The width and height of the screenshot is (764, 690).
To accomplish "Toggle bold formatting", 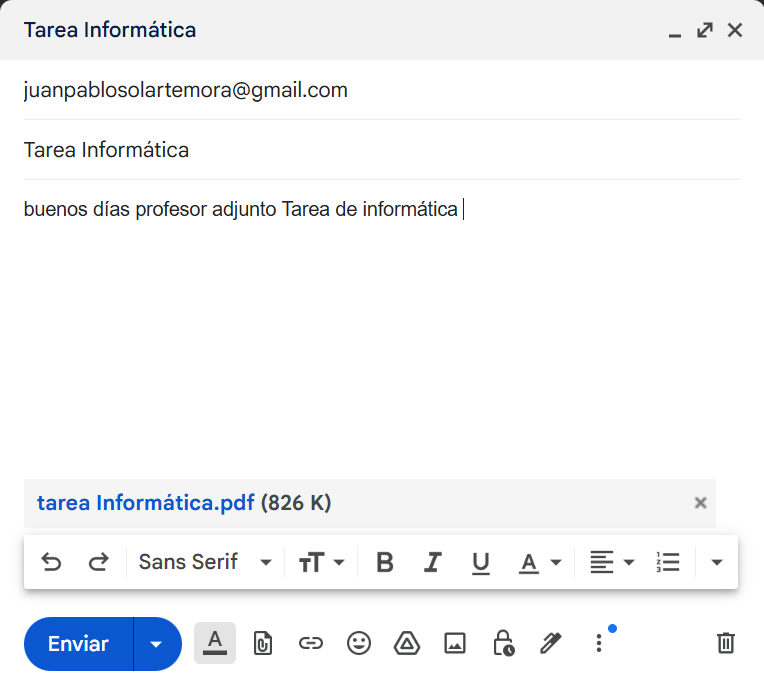I will (x=385, y=562).
